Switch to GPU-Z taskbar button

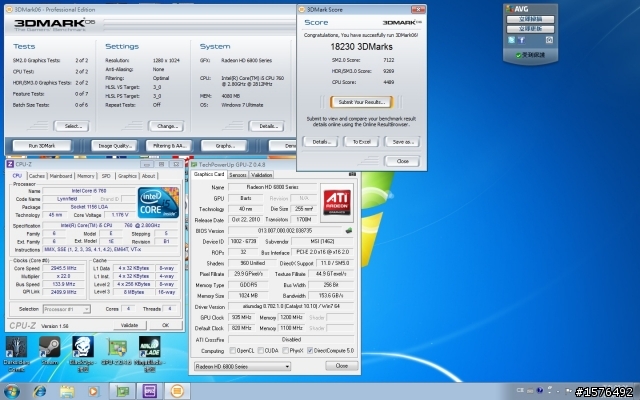(122, 391)
